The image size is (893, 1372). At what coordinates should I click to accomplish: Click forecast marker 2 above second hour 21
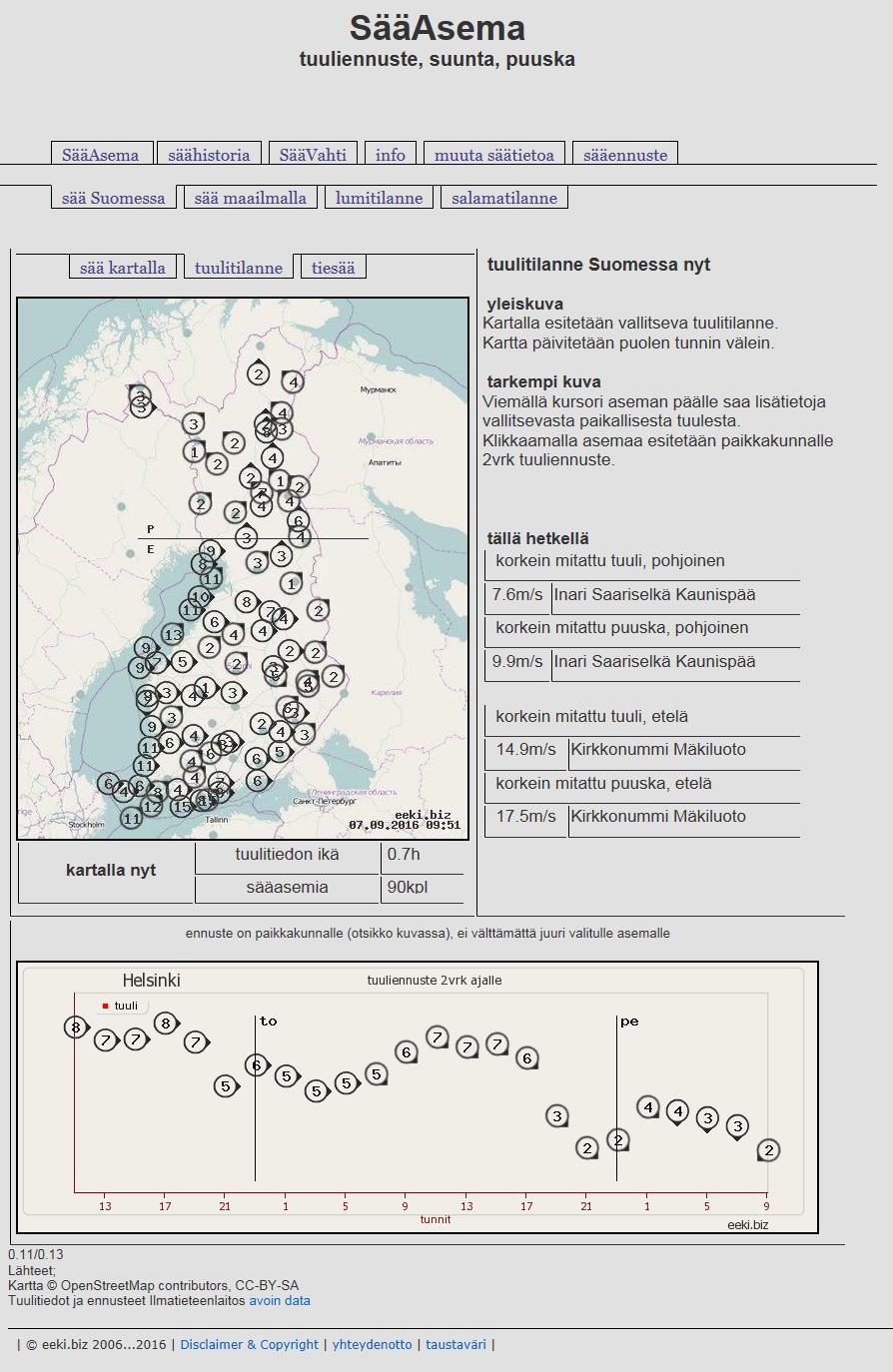[587, 1147]
